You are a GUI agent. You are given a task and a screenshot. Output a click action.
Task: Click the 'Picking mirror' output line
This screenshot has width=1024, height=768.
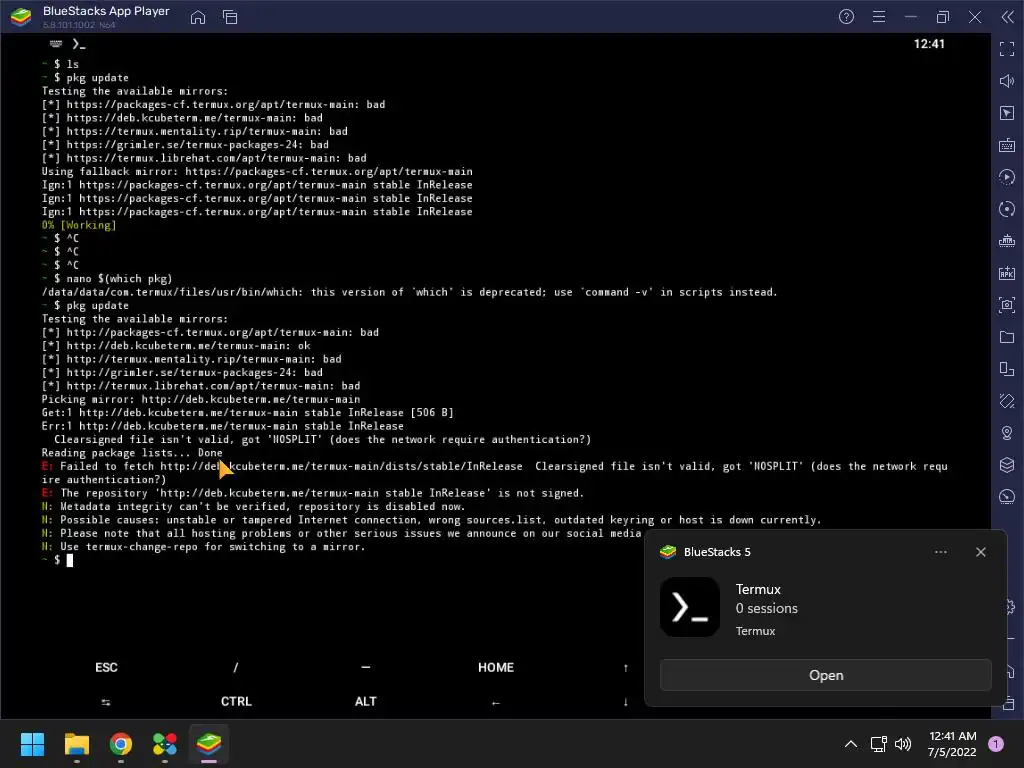tap(200, 399)
